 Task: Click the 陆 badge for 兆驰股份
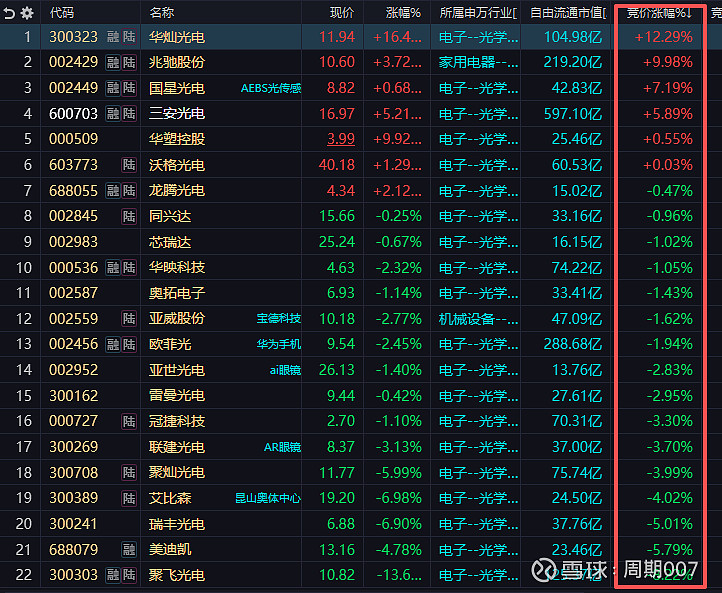129,62
